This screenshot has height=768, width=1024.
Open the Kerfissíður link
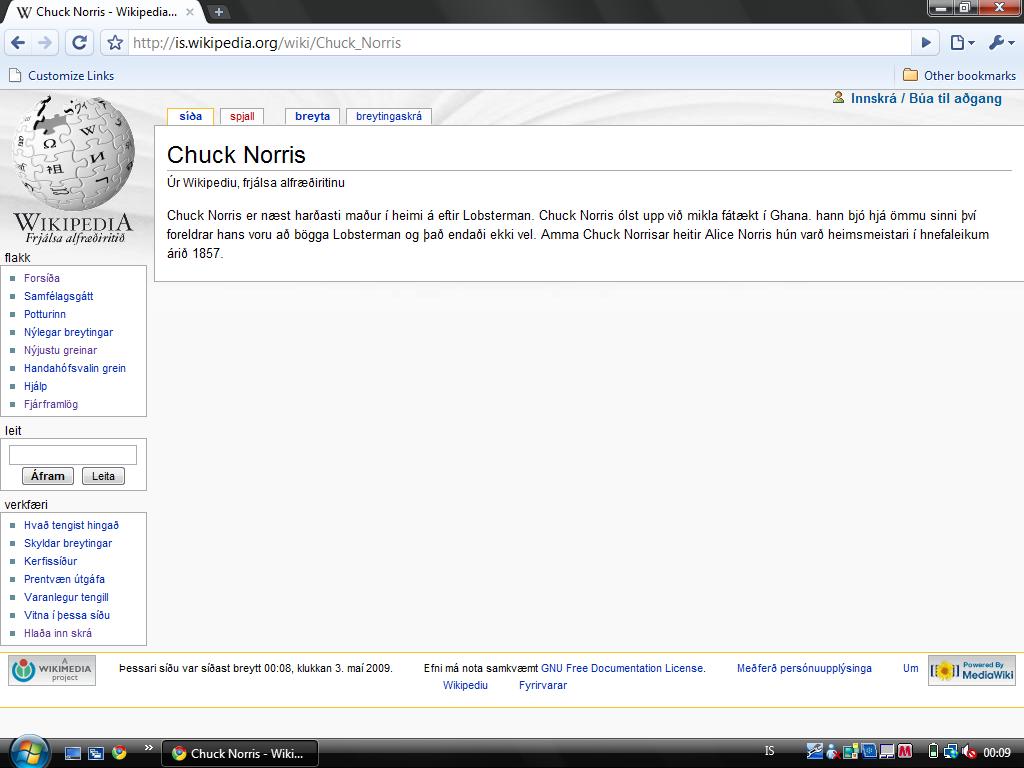point(50,561)
